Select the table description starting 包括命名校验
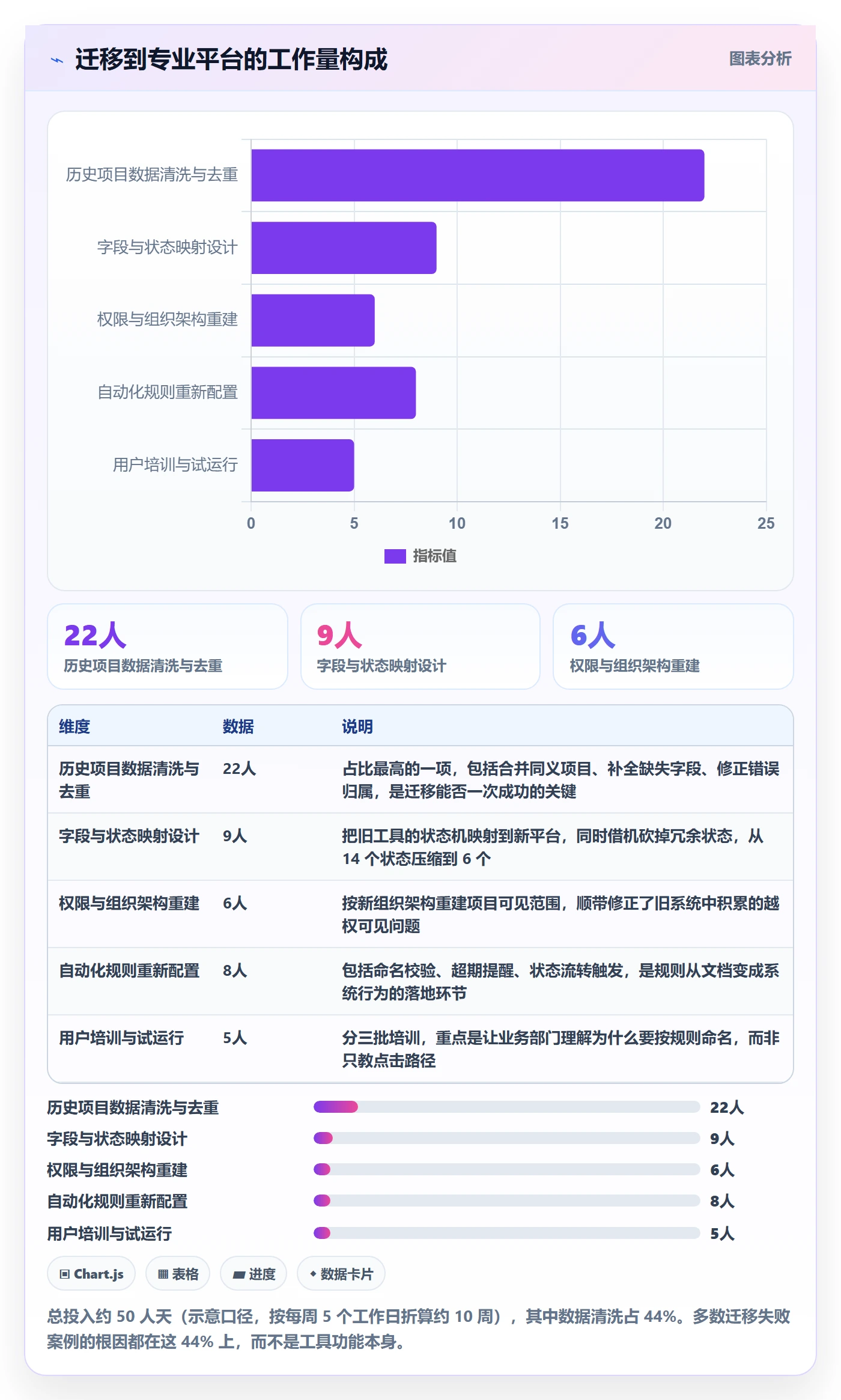The width and height of the screenshot is (841, 1400). [x=561, y=982]
